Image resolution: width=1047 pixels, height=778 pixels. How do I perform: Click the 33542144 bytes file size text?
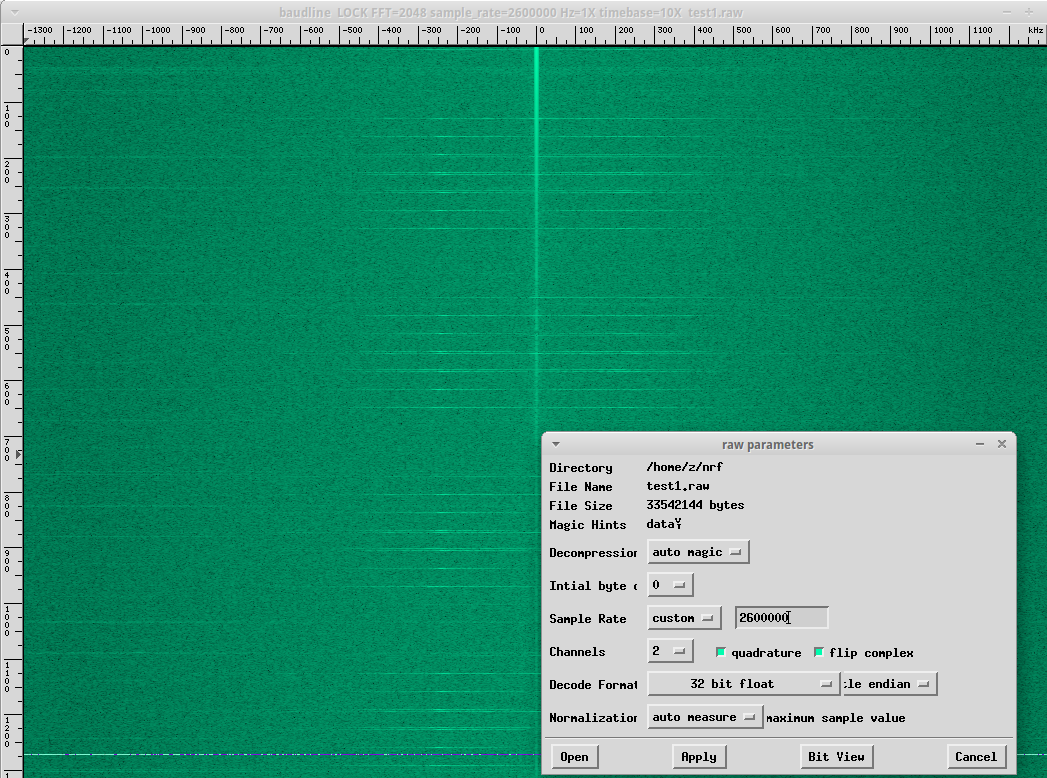[695, 505]
